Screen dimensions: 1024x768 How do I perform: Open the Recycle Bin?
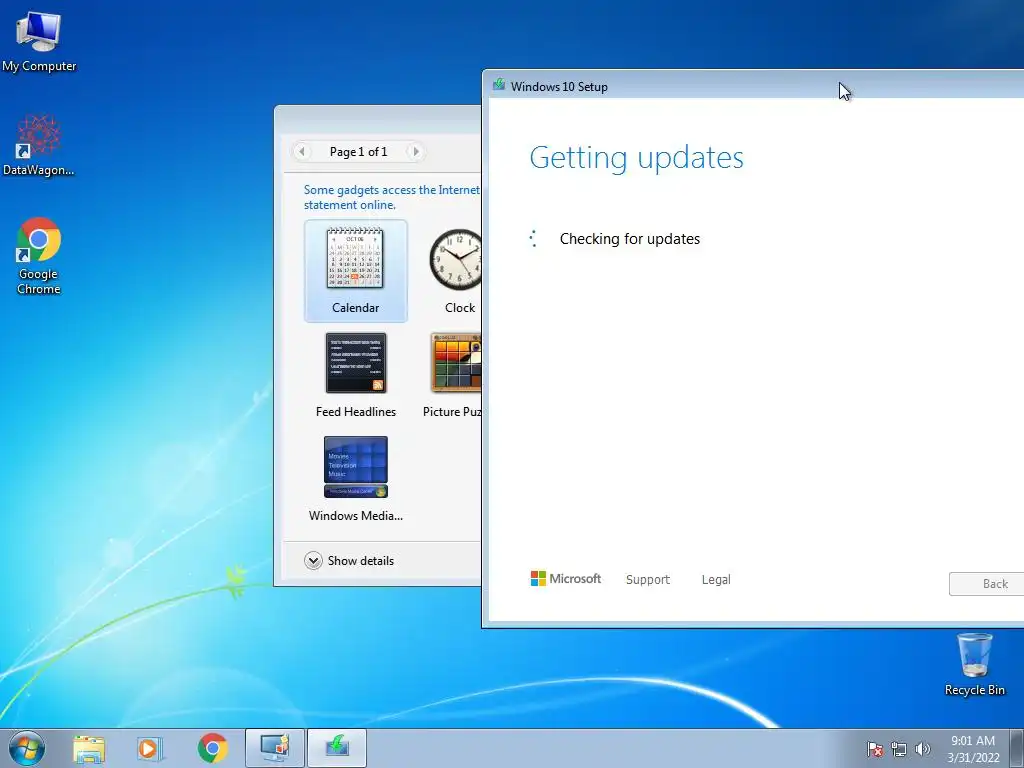[974, 664]
